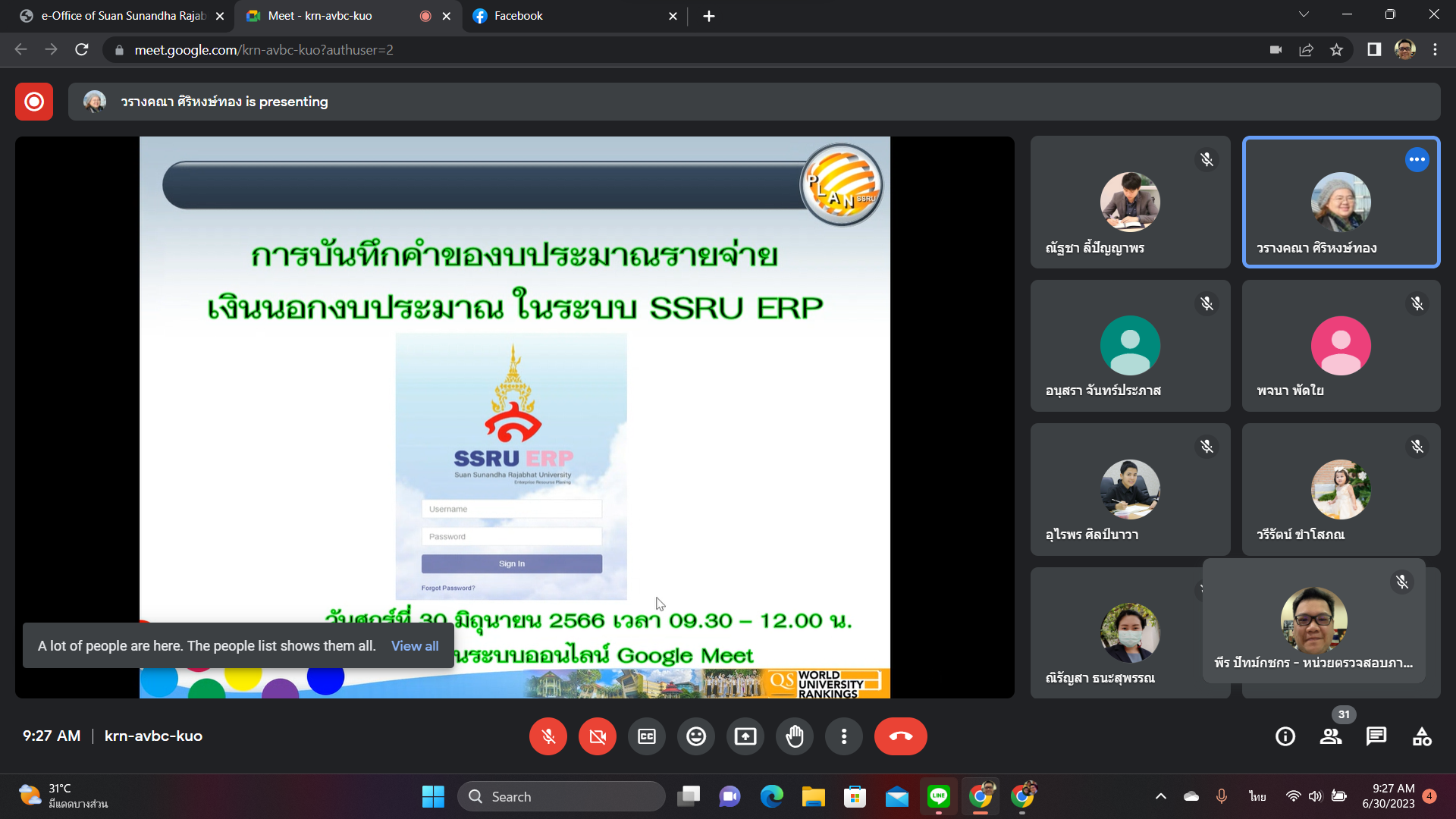This screenshot has height=819, width=1456.
Task: Turn on closed captions
Action: pos(647,736)
